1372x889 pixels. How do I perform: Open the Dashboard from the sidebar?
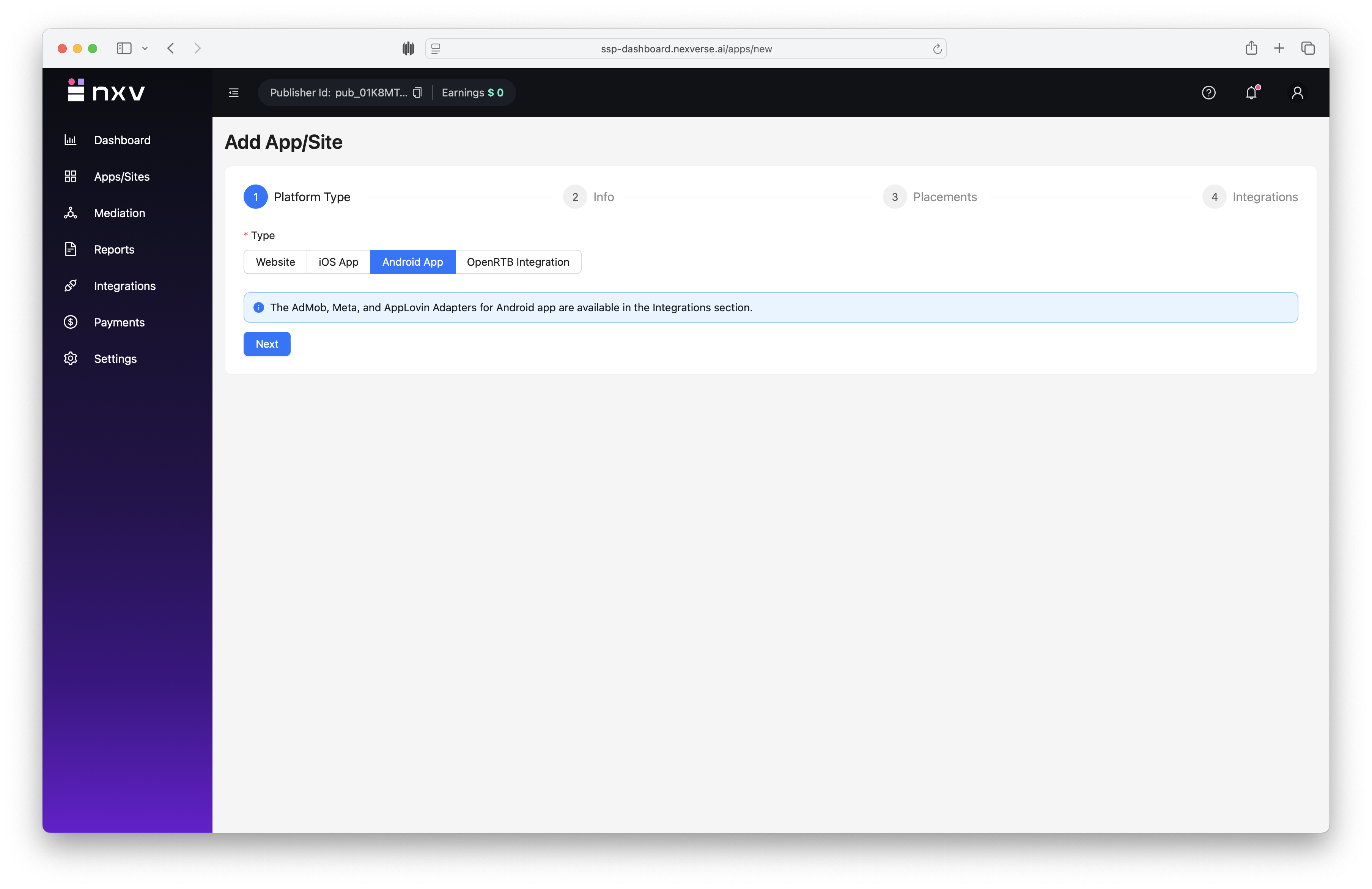tap(122, 140)
